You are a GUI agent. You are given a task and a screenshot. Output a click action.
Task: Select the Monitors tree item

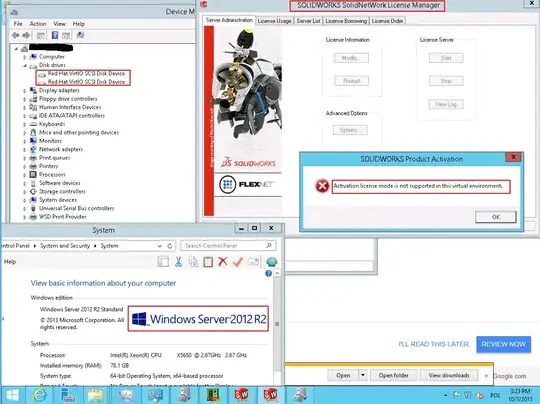50,141
